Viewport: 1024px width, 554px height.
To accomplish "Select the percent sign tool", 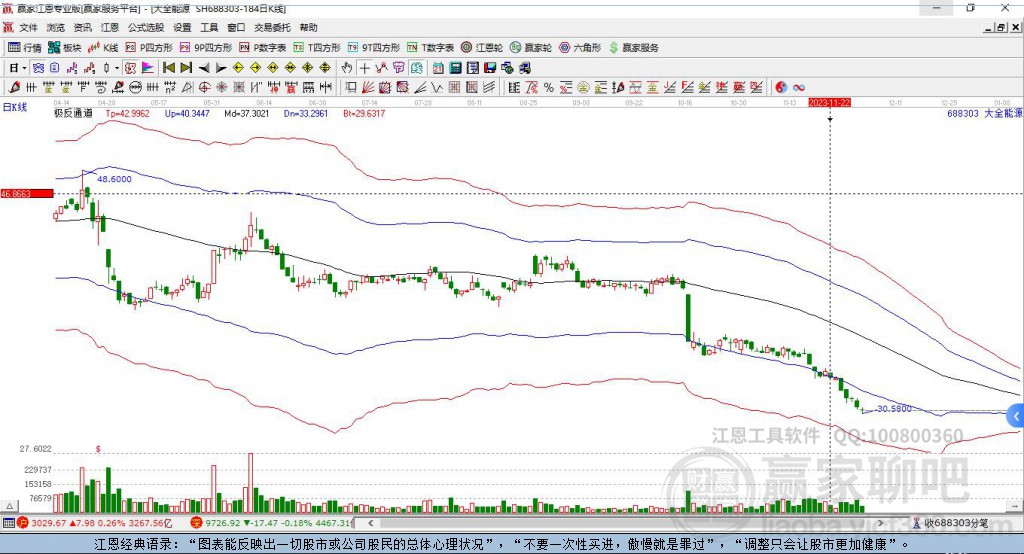I will click(549, 88).
